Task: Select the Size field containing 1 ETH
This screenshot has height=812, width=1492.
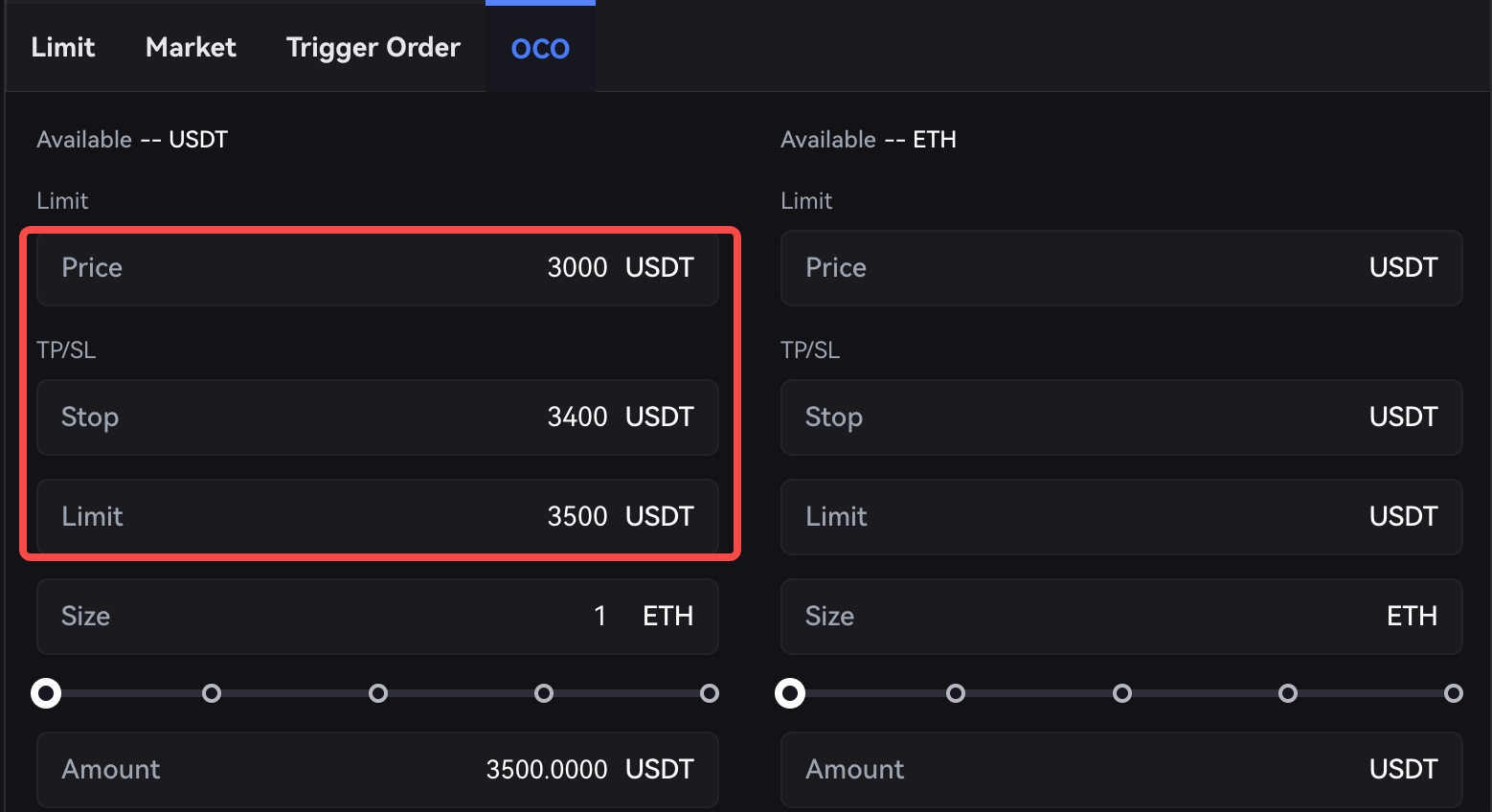Action: pyautogui.click(x=377, y=617)
